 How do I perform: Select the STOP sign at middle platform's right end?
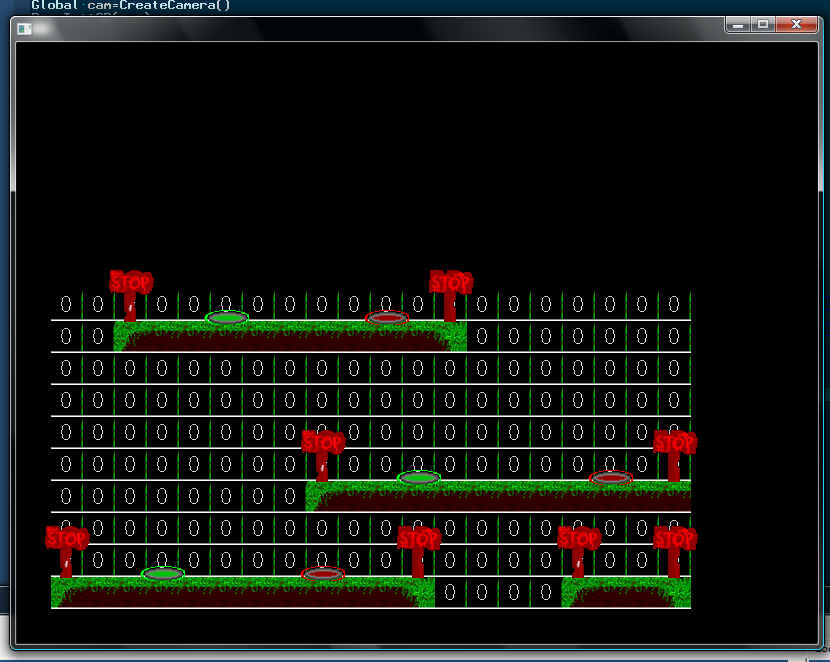pyautogui.click(x=674, y=443)
